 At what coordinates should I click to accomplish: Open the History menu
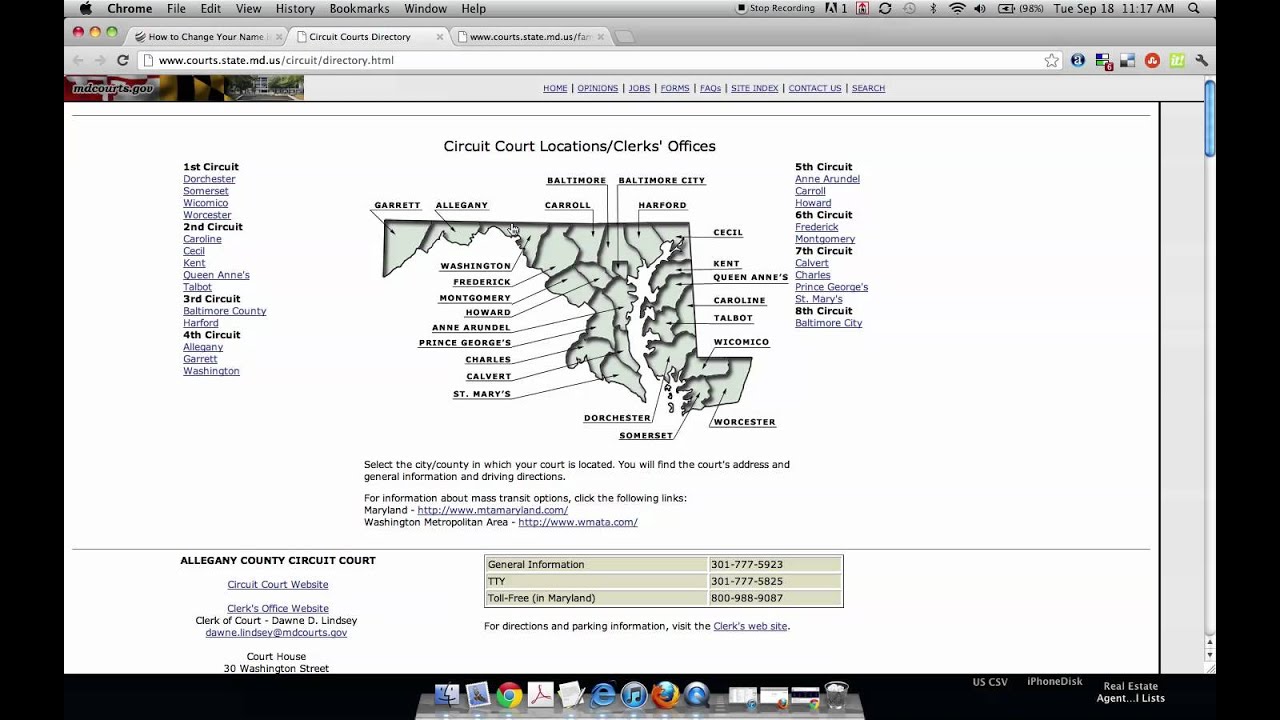(295, 8)
